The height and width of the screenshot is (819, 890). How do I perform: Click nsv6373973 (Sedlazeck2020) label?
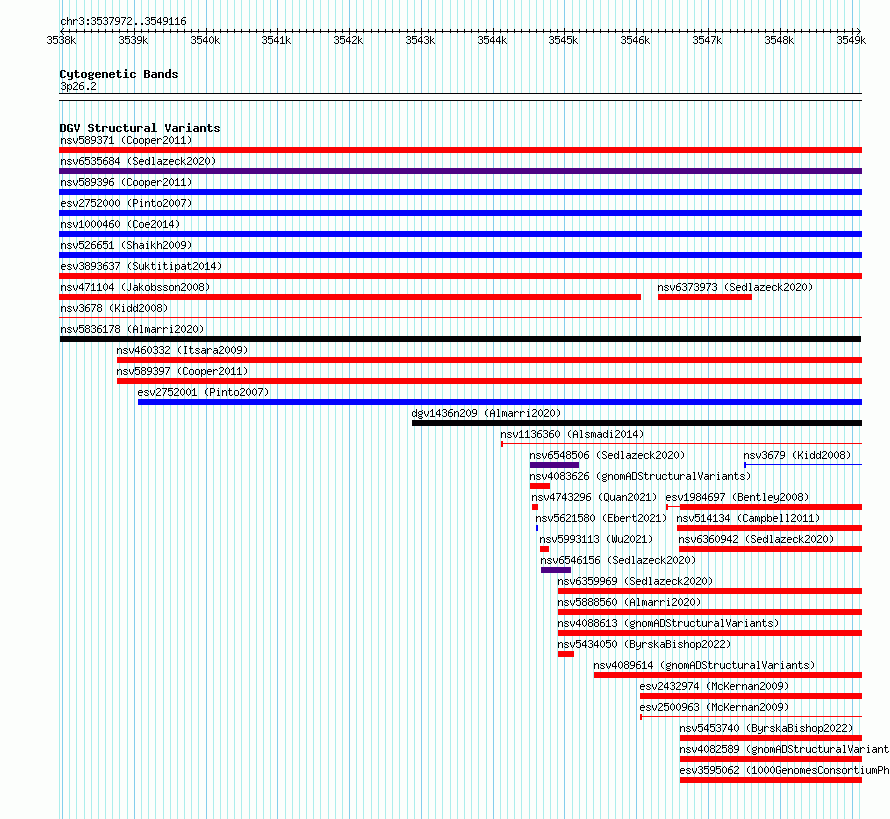pyautogui.click(x=735, y=287)
